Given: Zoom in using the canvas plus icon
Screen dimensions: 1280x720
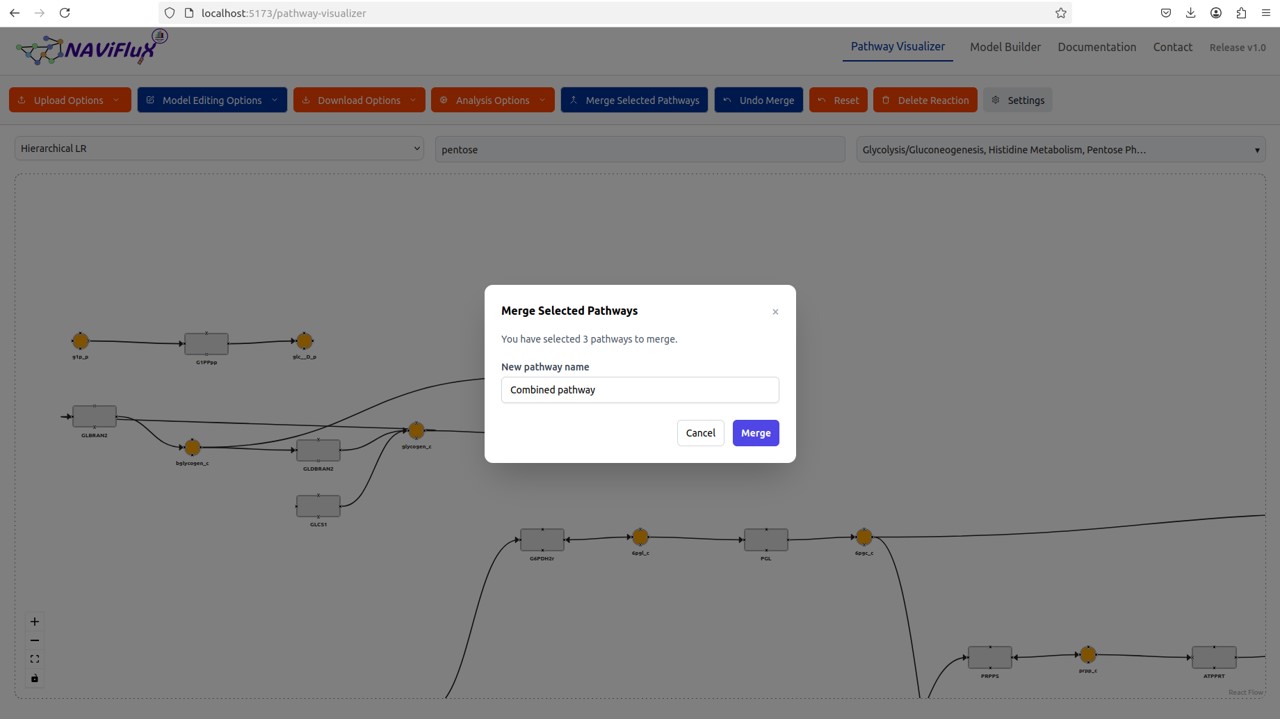Looking at the screenshot, I should tap(34, 621).
